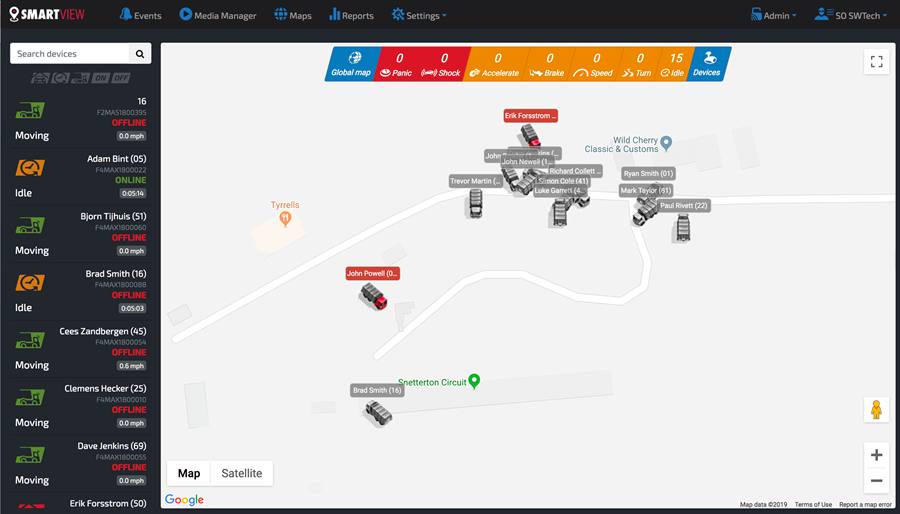Click the idle icon for Adam Bint (05)
This screenshot has width=900, height=514.
pyautogui.click(x=30, y=168)
